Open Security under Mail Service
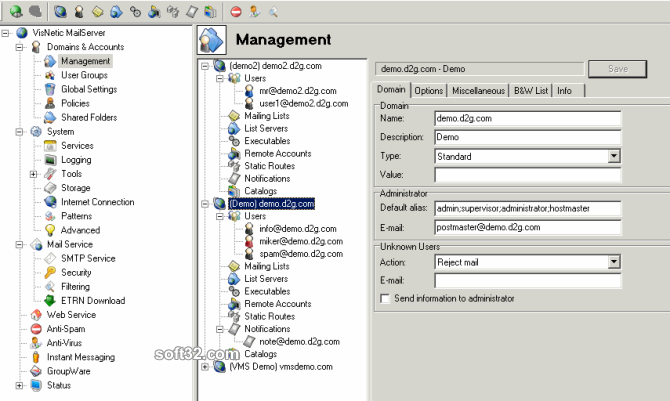The width and height of the screenshot is (670, 401). click(x=76, y=273)
